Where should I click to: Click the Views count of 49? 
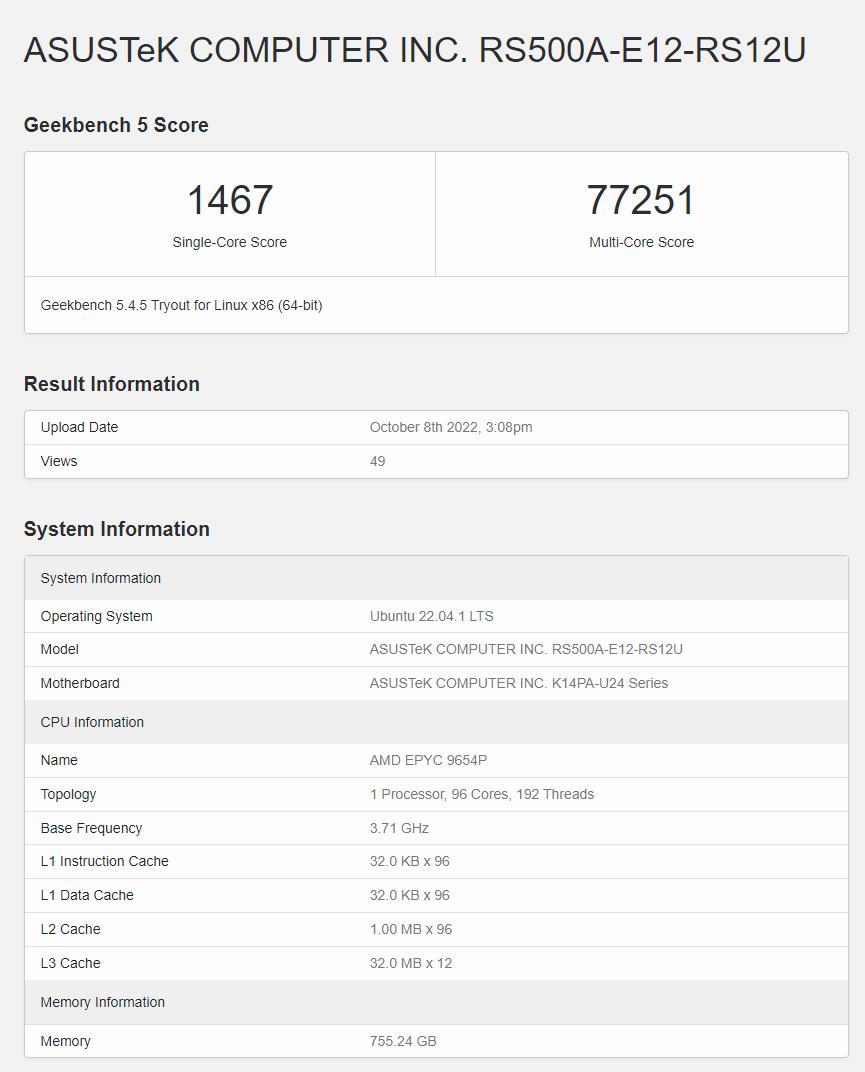[377, 461]
